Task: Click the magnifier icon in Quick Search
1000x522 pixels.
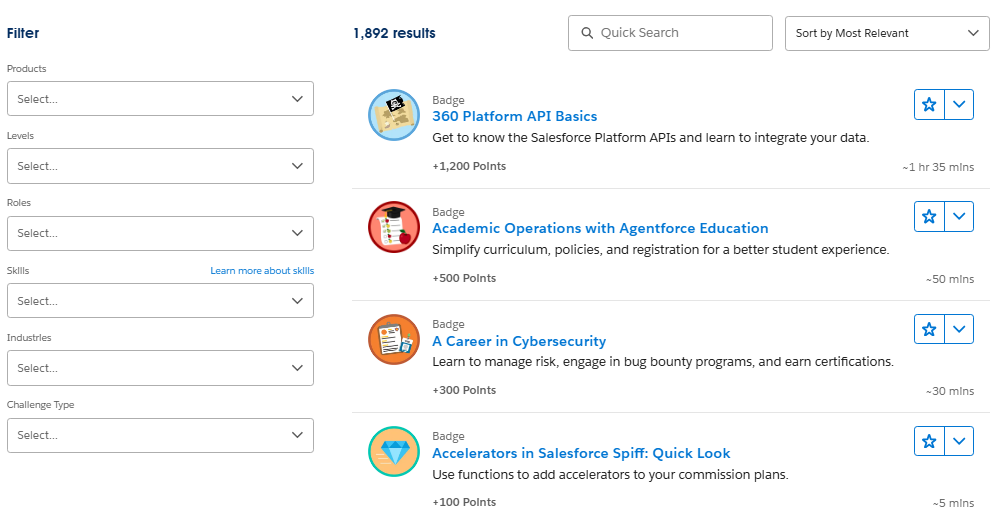Action: [x=587, y=33]
